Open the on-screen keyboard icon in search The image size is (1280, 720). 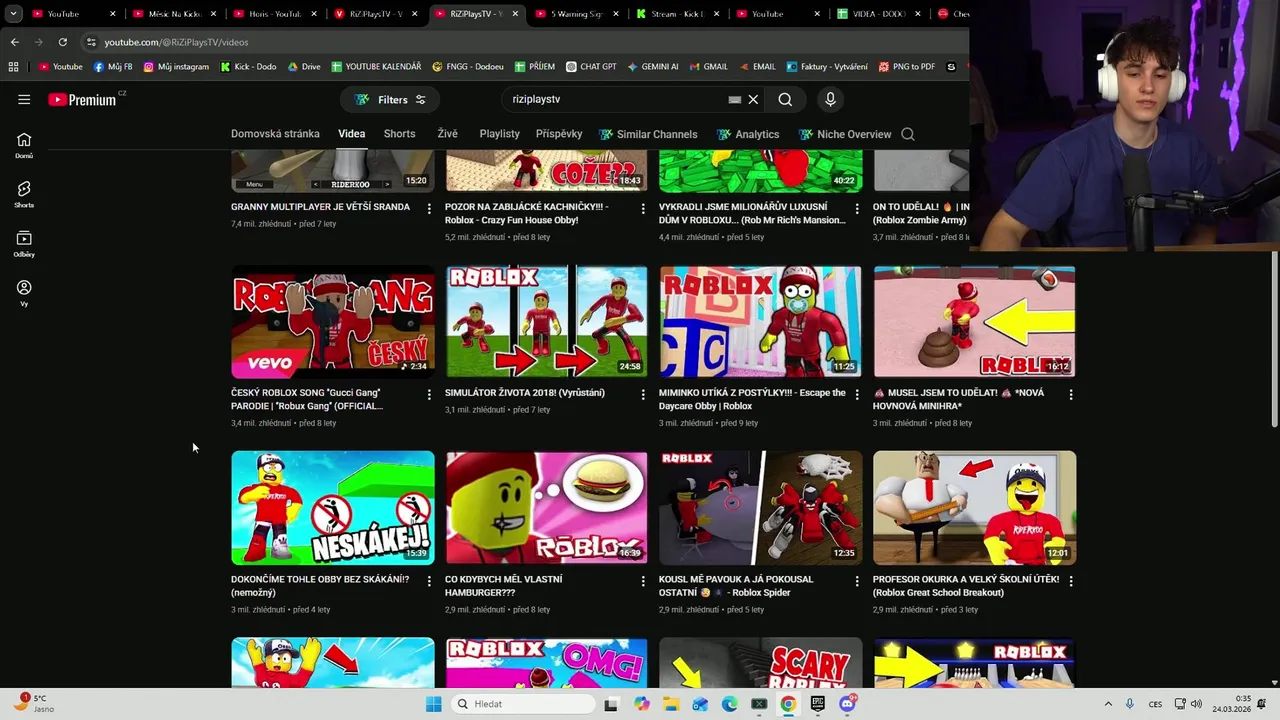735,99
